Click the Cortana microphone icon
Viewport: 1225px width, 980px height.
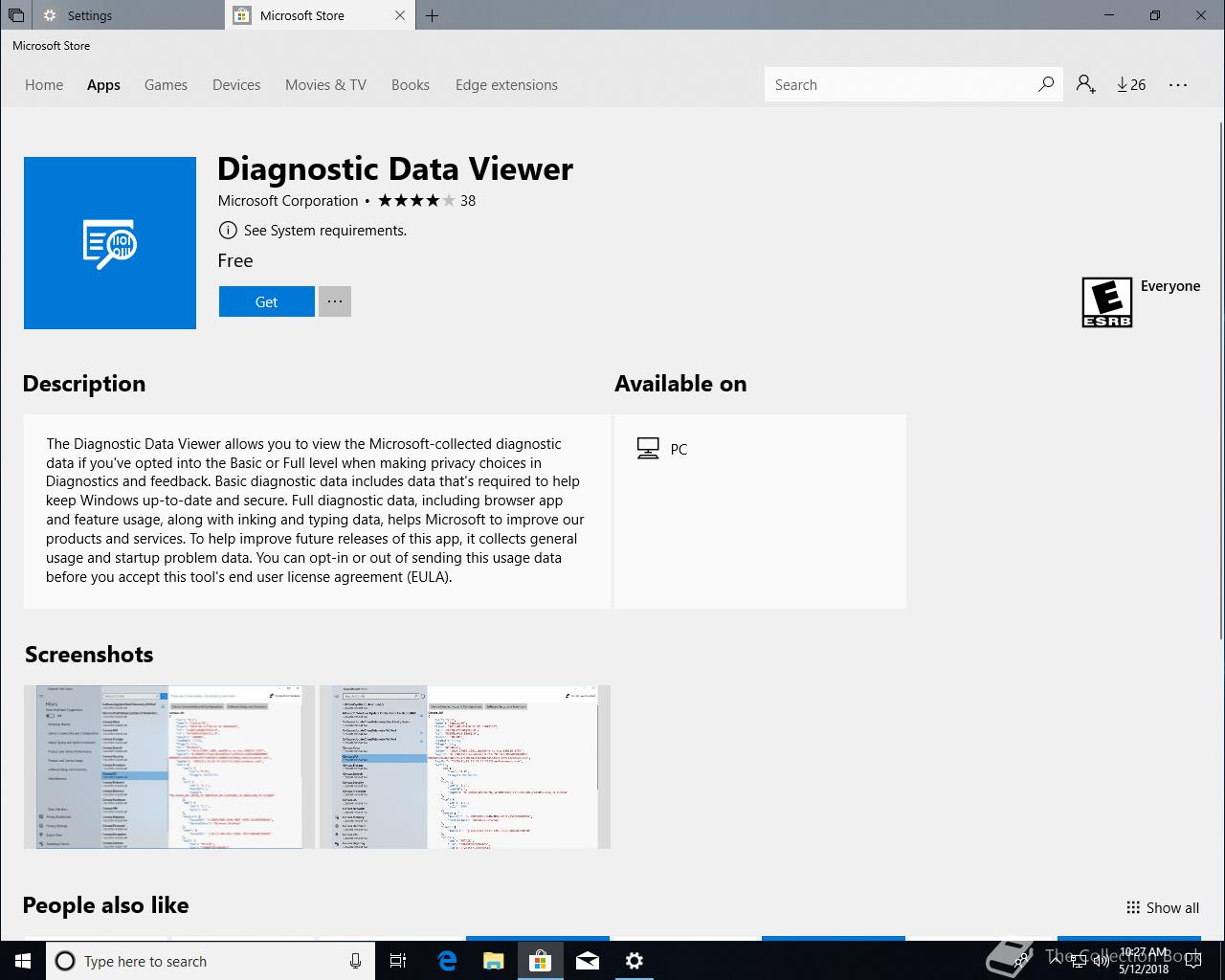[x=355, y=961]
